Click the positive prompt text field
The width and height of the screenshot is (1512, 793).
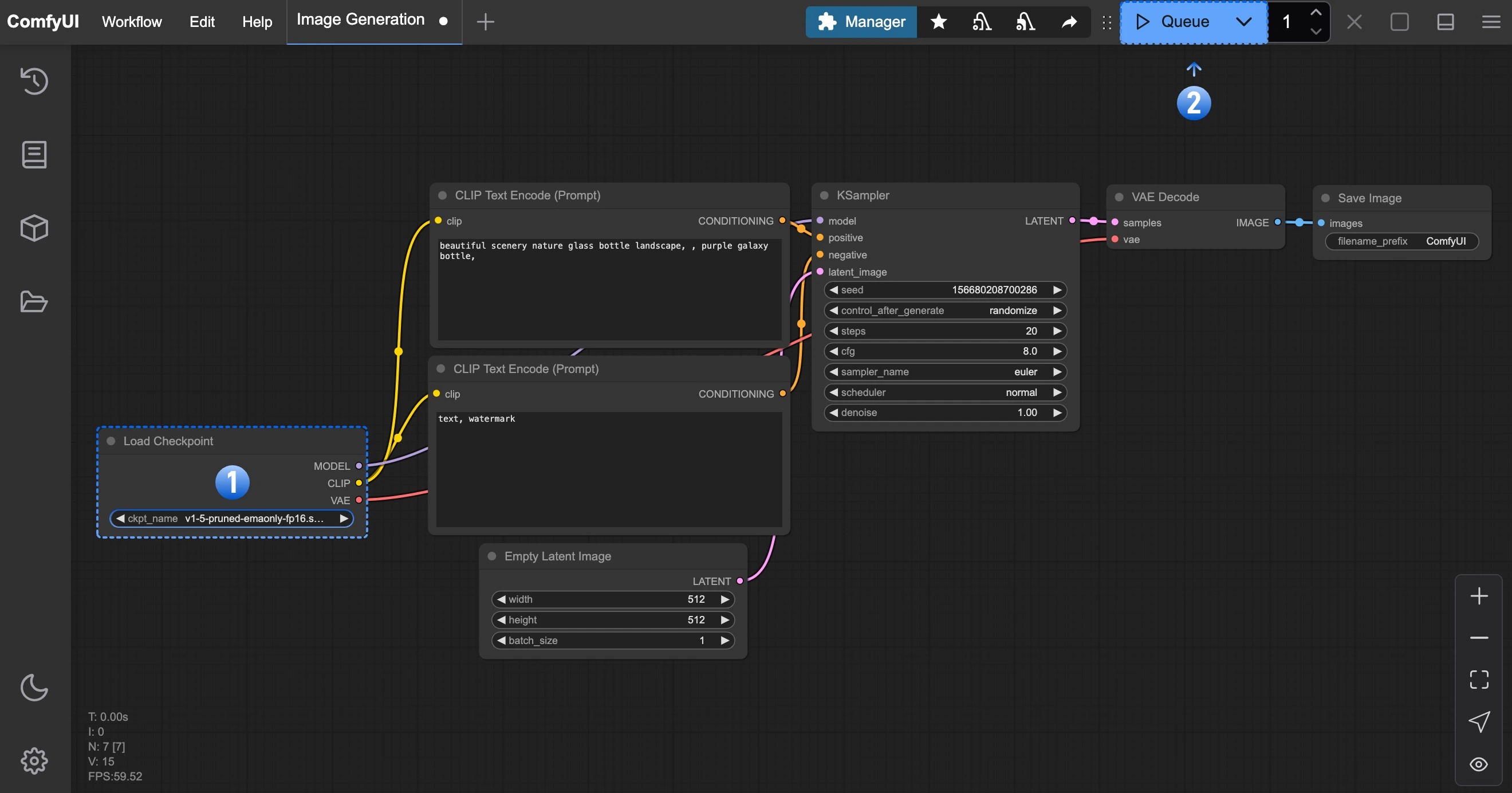pyautogui.click(x=609, y=288)
